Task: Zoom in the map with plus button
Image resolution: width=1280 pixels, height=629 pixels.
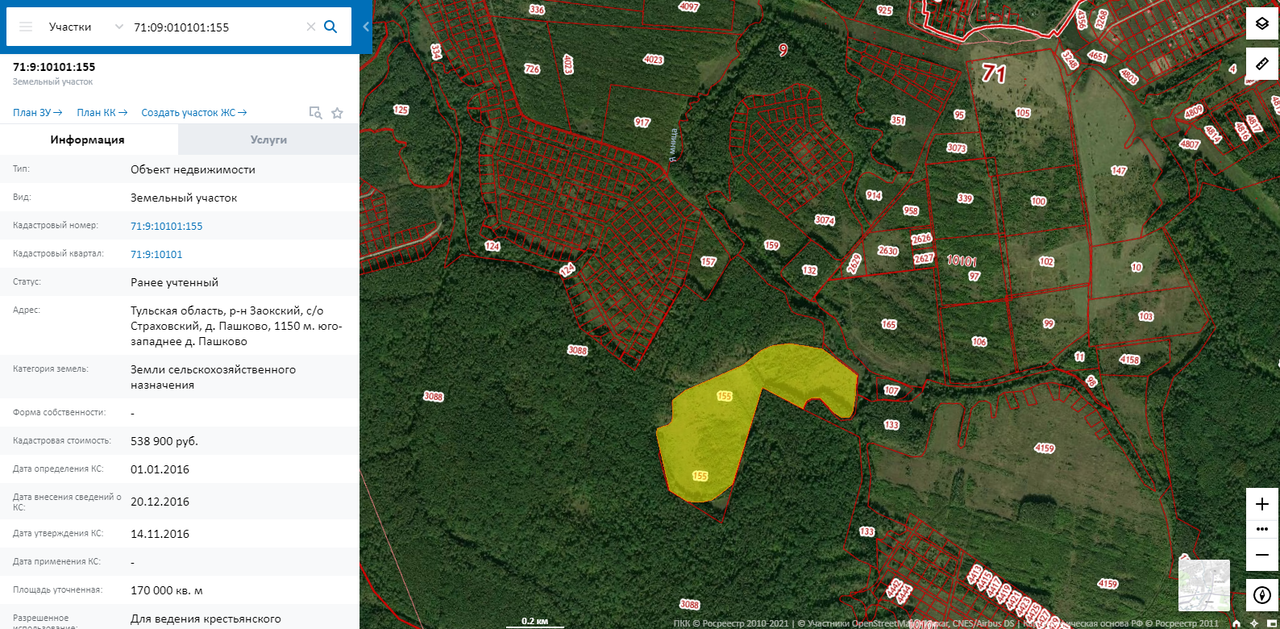Action: point(1262,503)
